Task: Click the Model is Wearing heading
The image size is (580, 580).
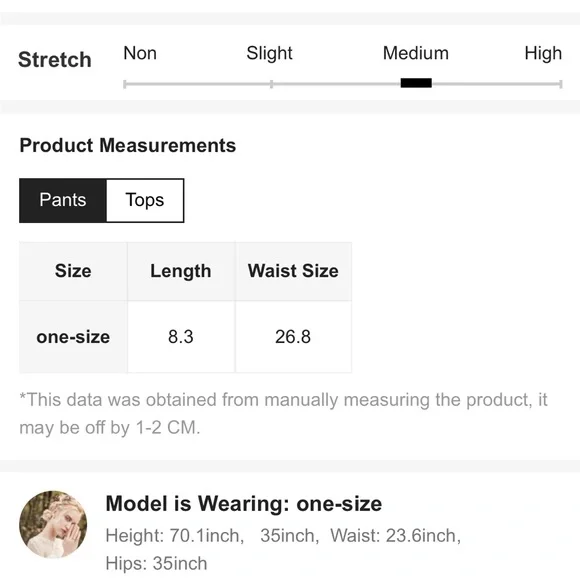Action: 244,504
